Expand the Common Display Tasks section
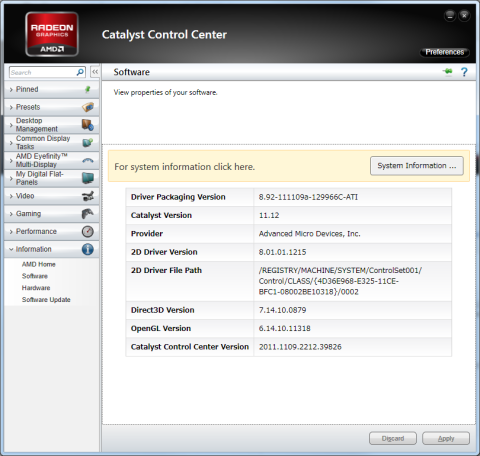 [52, 143]
